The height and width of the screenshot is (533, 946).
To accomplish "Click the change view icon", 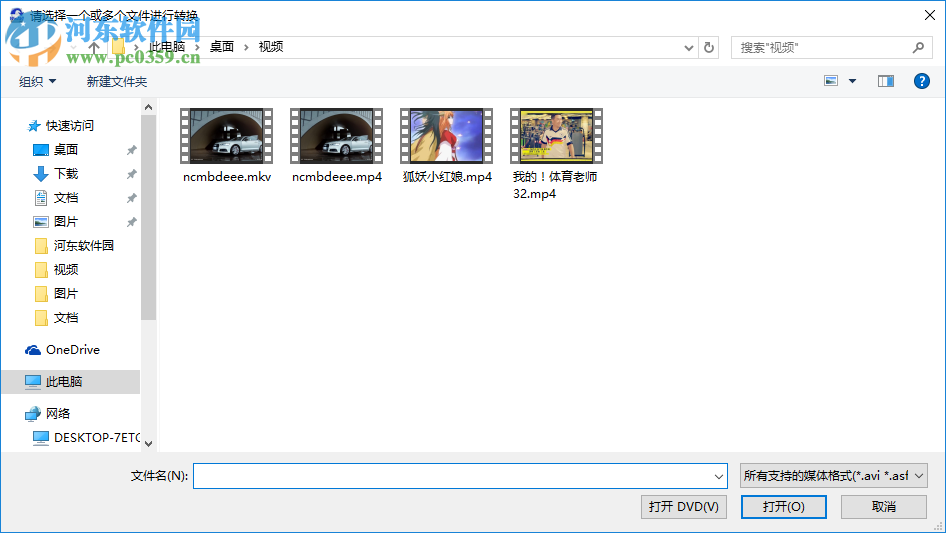I will [x=831, y=81].
